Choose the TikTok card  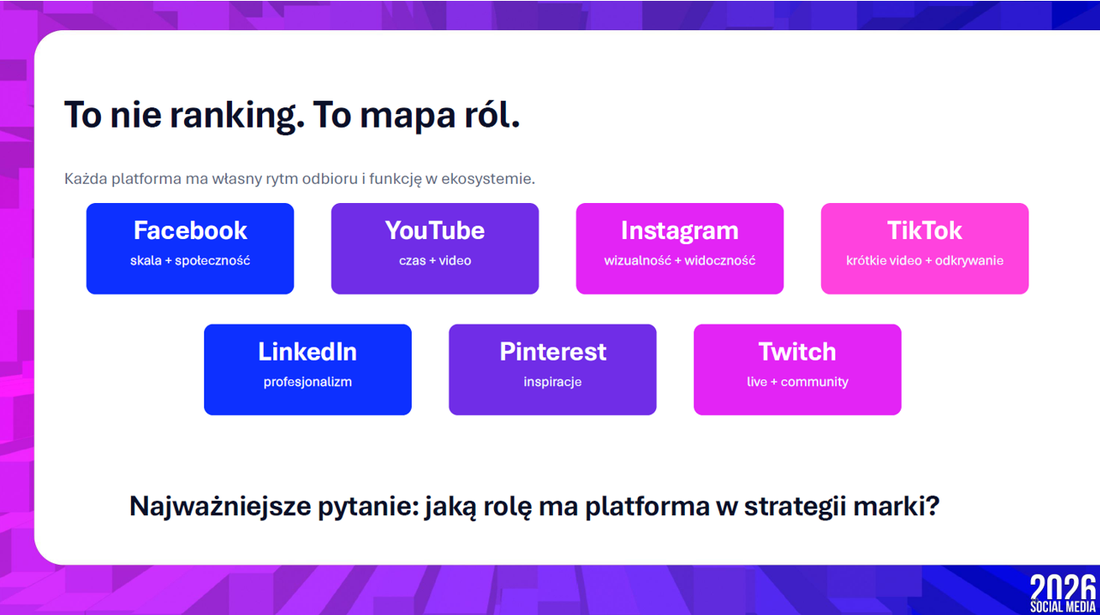tap(925, 248)
